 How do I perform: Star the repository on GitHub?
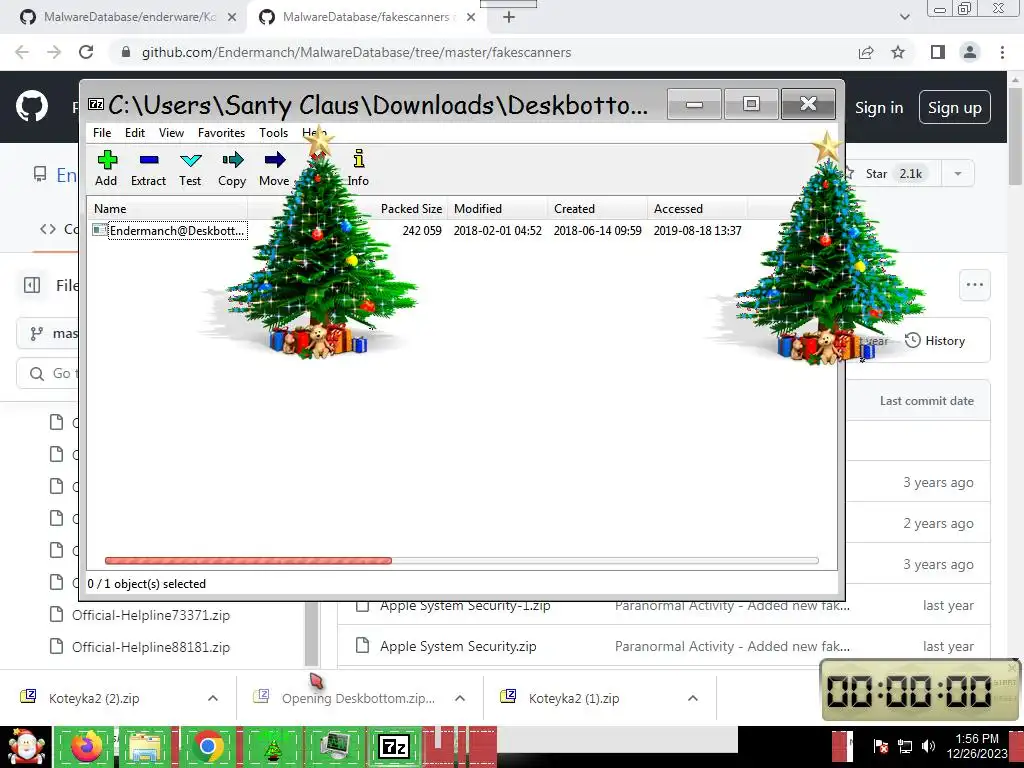(x=884, y=174)
